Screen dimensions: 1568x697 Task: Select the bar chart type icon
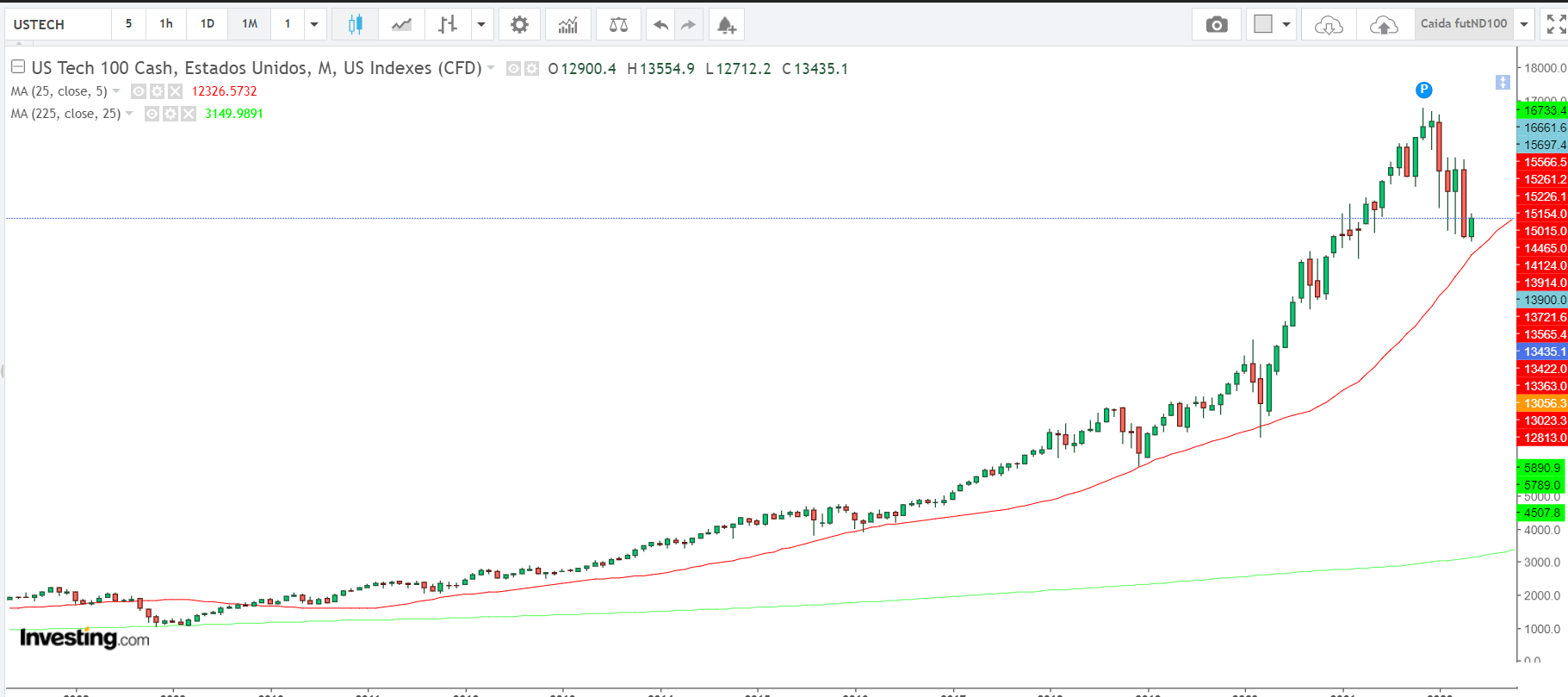tap(448, 25)
